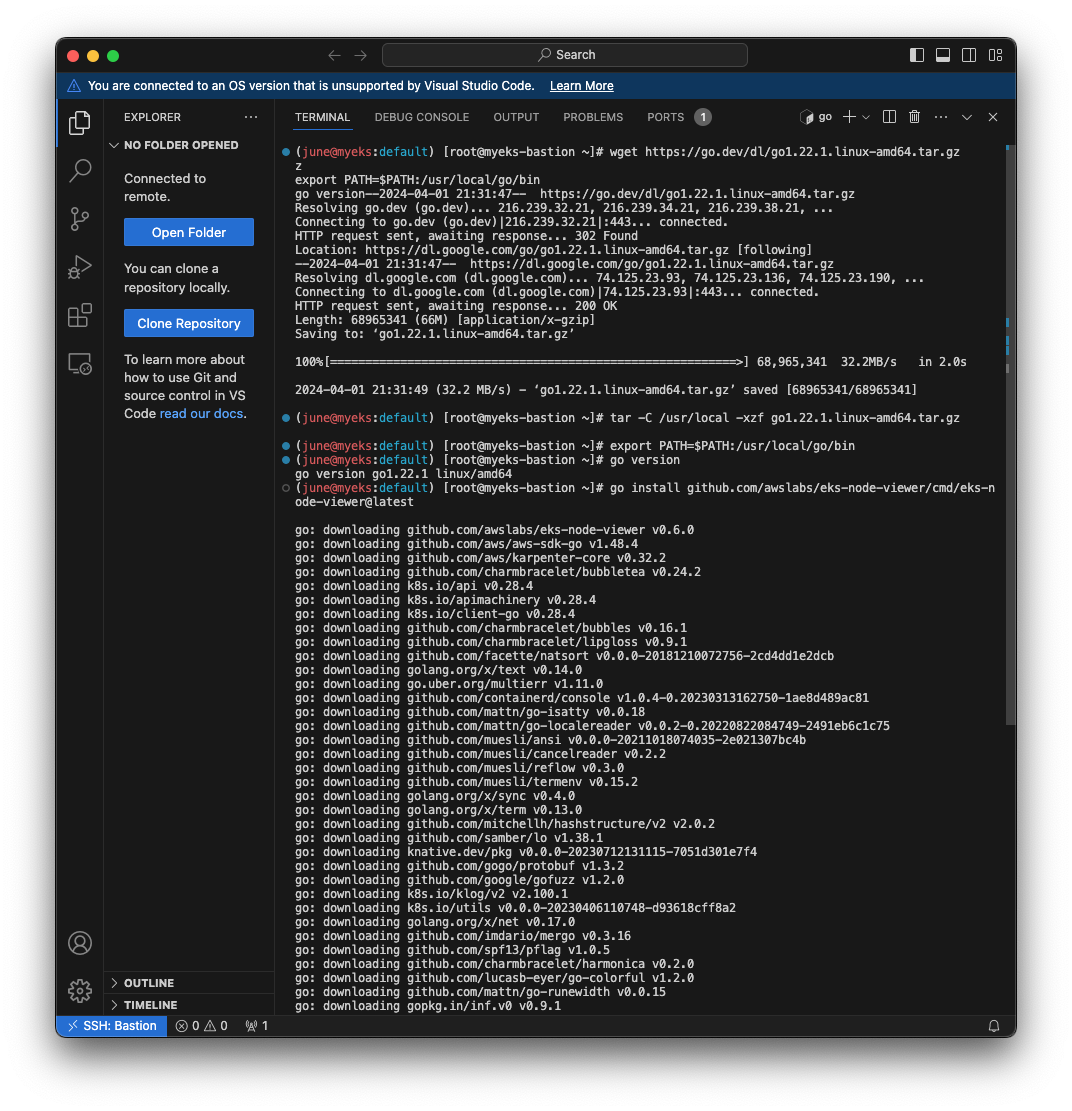Click the bubbletea v0.24.2 download line
1072x1111 pixels.
coord(497,572)
